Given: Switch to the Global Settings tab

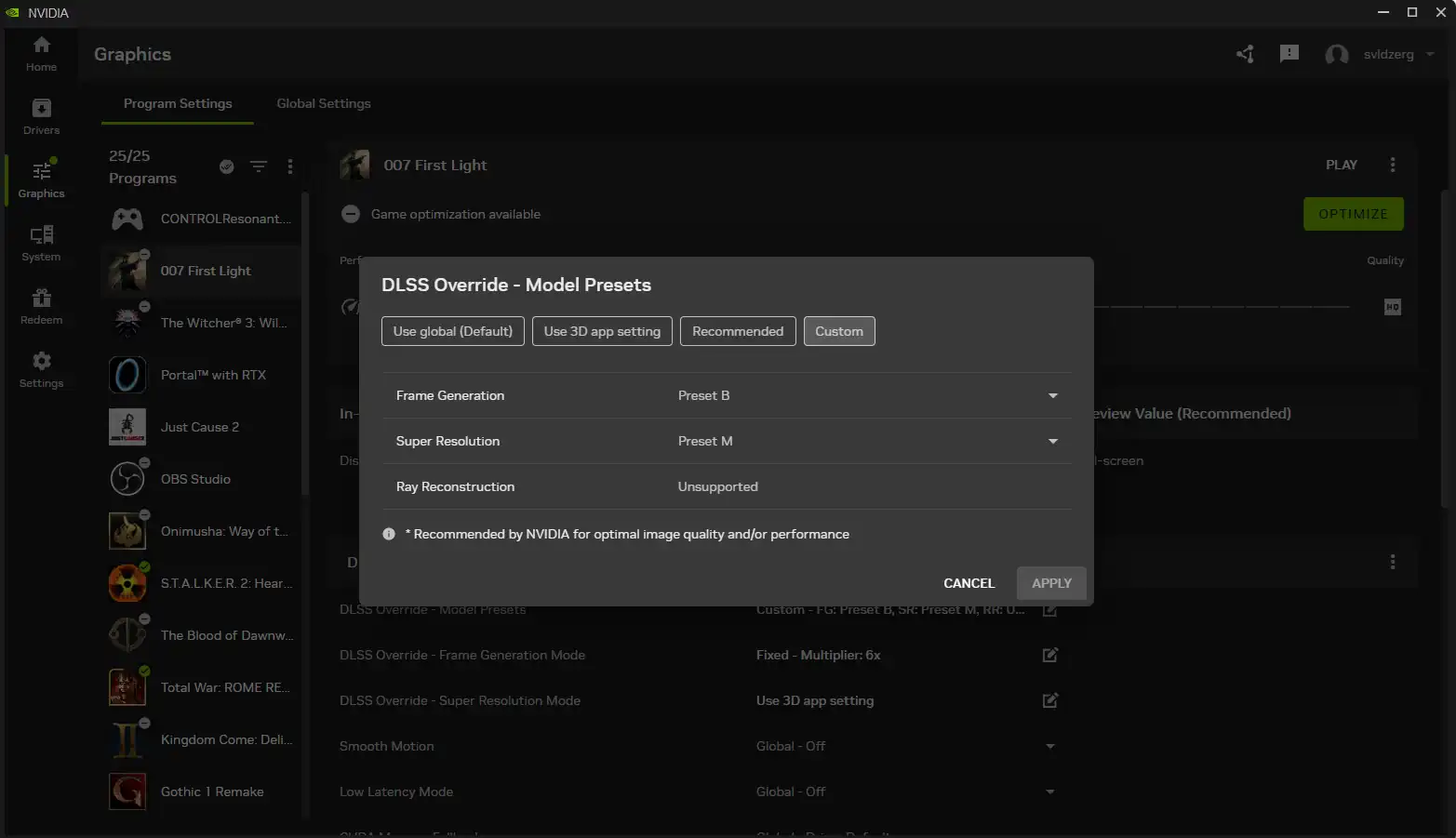Looking at the screenshot, I should (x=324, y=103).
